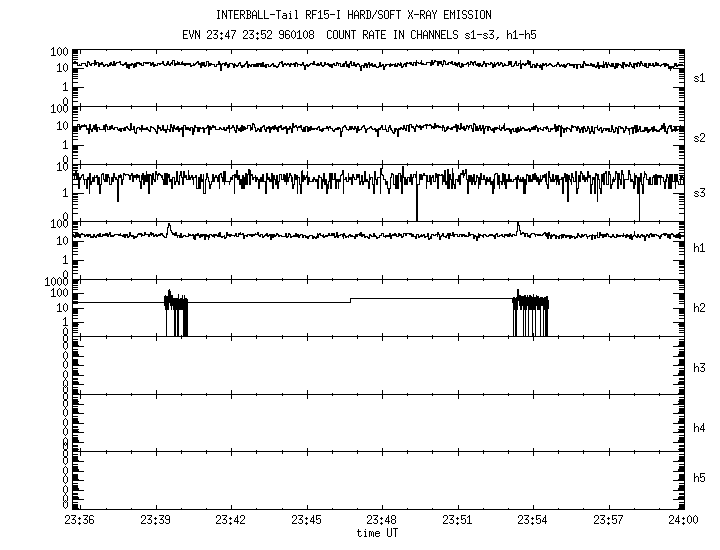Click the h4 channel label
The image size is (720, 550).
(700, 428)
